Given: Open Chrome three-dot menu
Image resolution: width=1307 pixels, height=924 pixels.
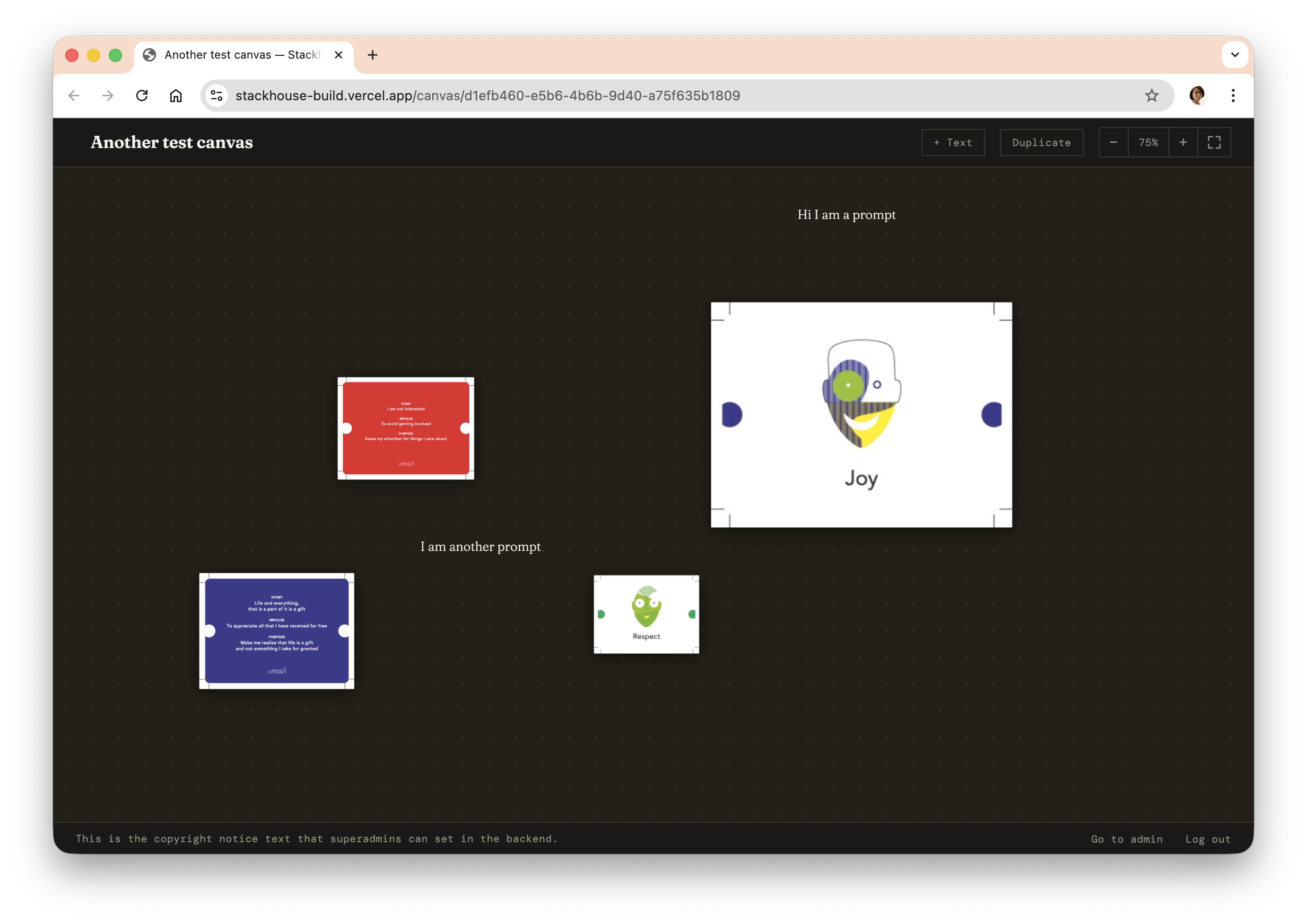Looking at the screenshot, I should click(1233, 96).
